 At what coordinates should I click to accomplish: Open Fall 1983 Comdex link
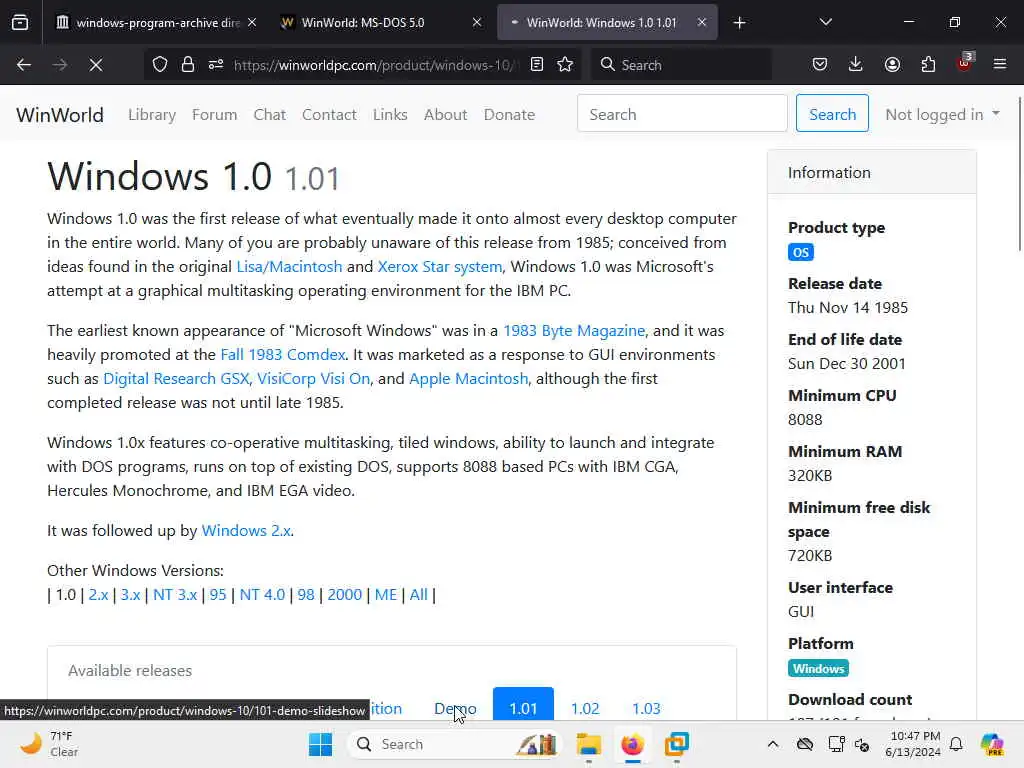pos(283,355)
